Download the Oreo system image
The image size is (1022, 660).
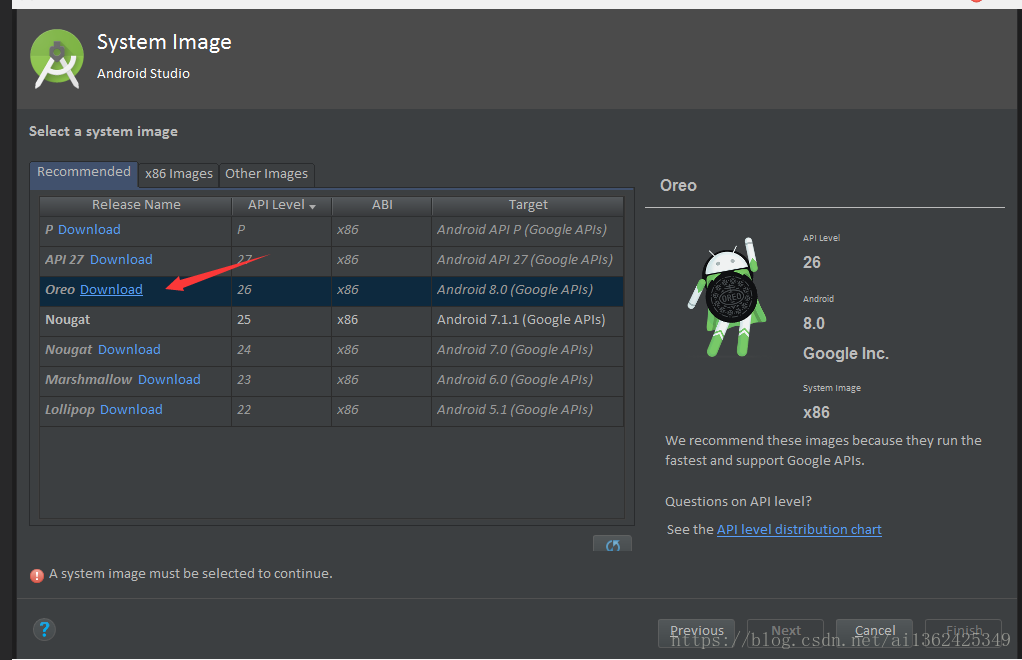[x=111, y=289]
